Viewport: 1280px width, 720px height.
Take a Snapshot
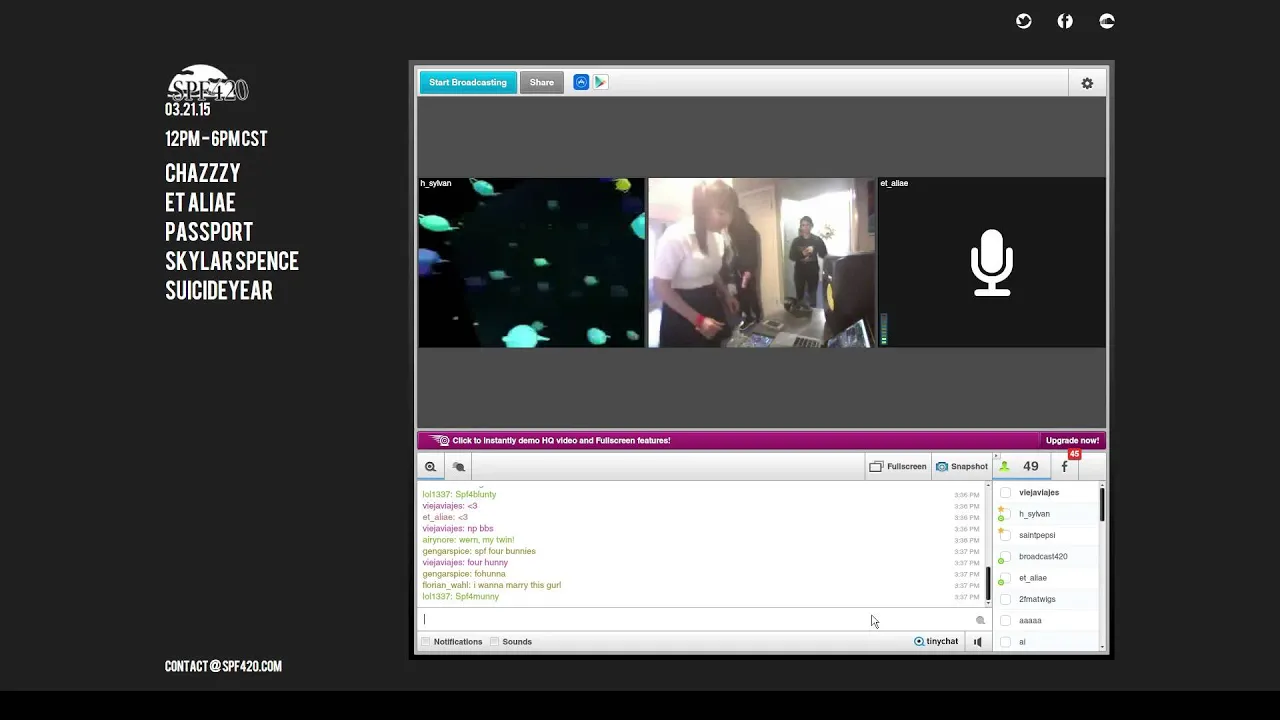(x=961, y=466)
